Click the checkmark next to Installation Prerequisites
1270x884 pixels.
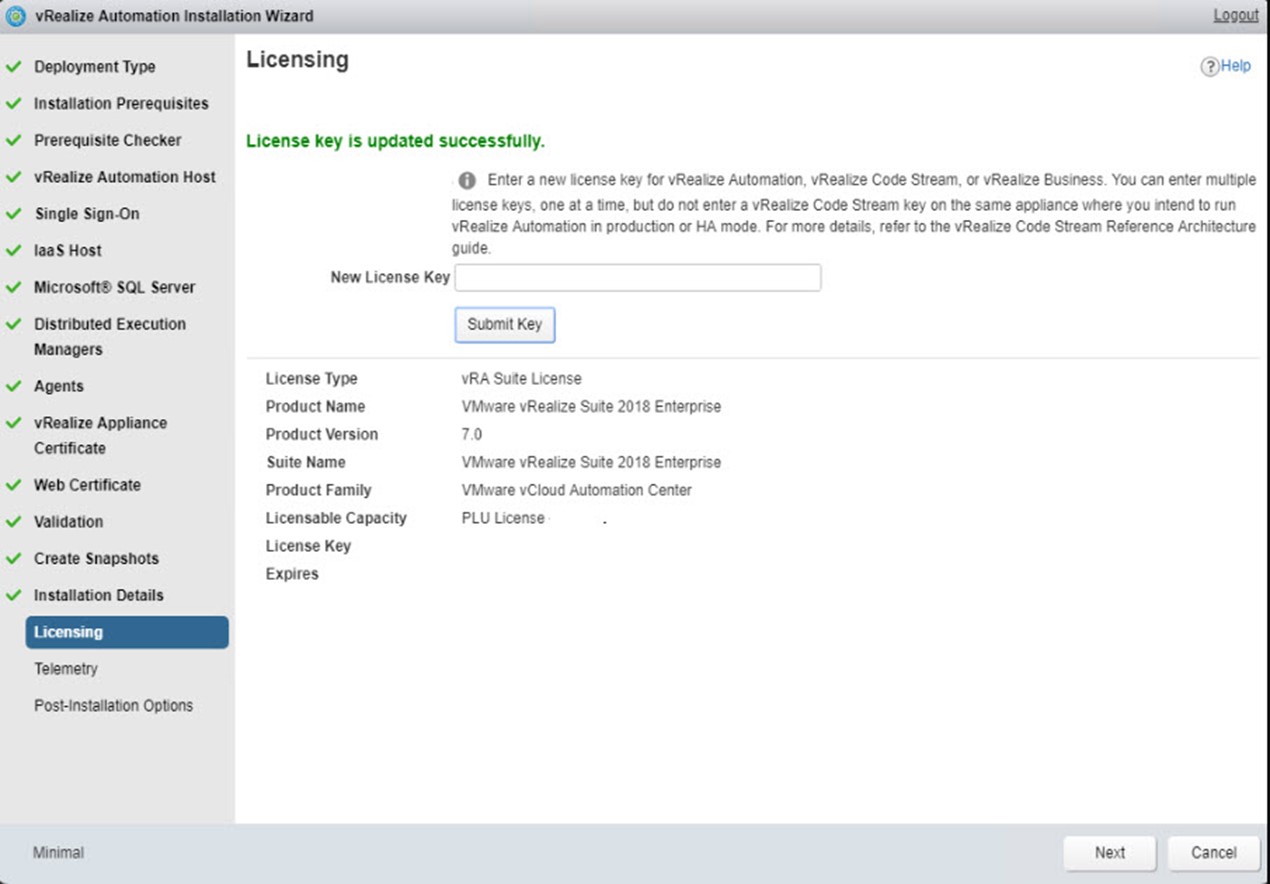[13, 104]
